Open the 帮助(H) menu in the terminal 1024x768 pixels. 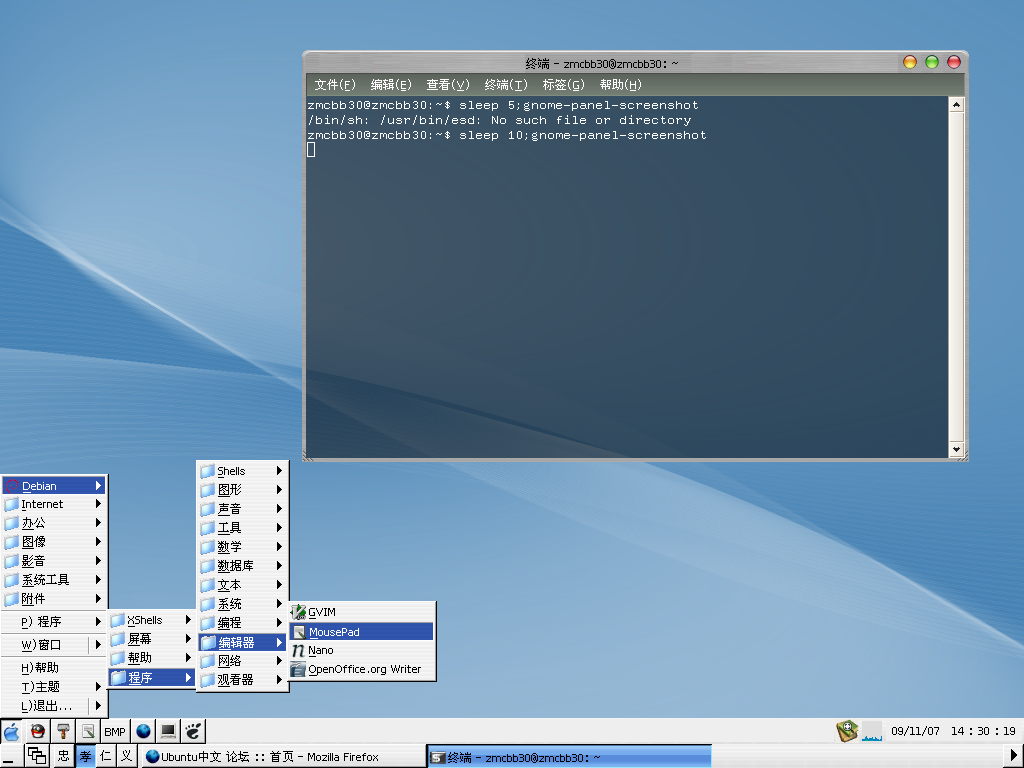620,85
